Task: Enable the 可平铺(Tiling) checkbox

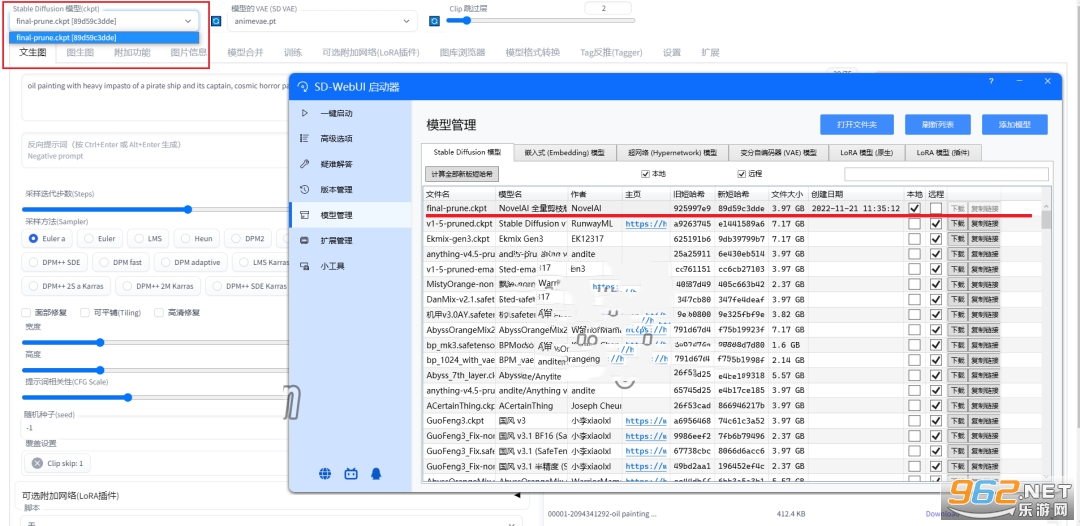Action: (85, 313)
